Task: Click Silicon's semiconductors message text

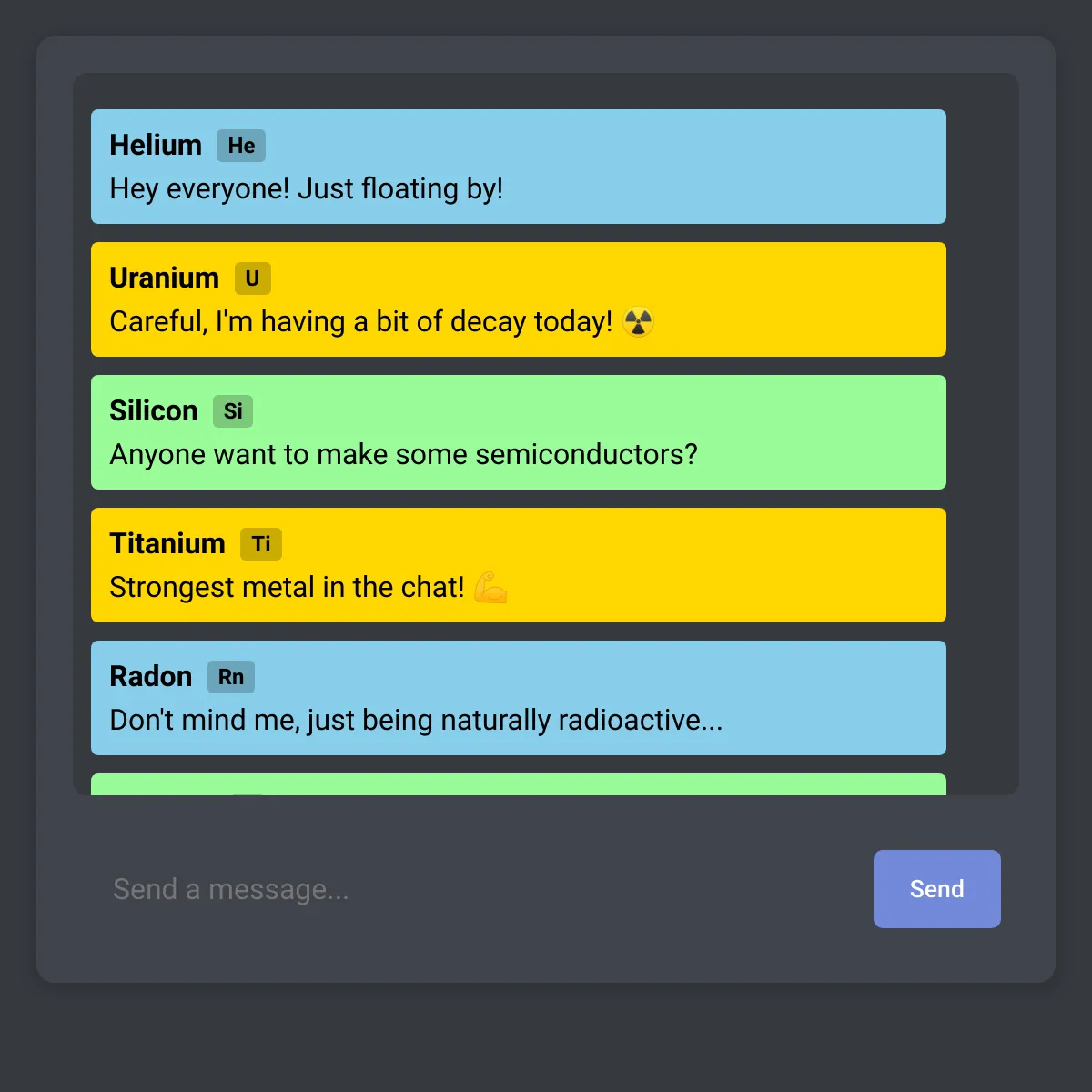Action: [404, 455]
